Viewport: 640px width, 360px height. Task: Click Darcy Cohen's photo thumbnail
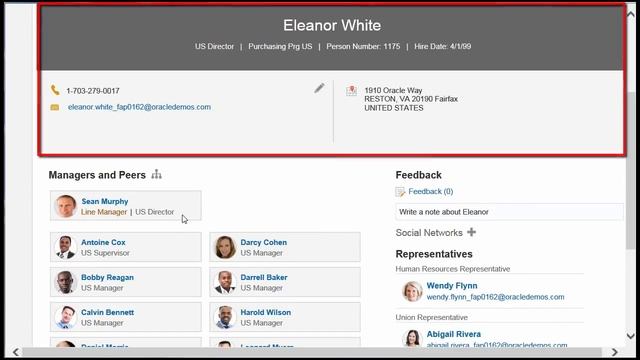(x=225, y=247)
